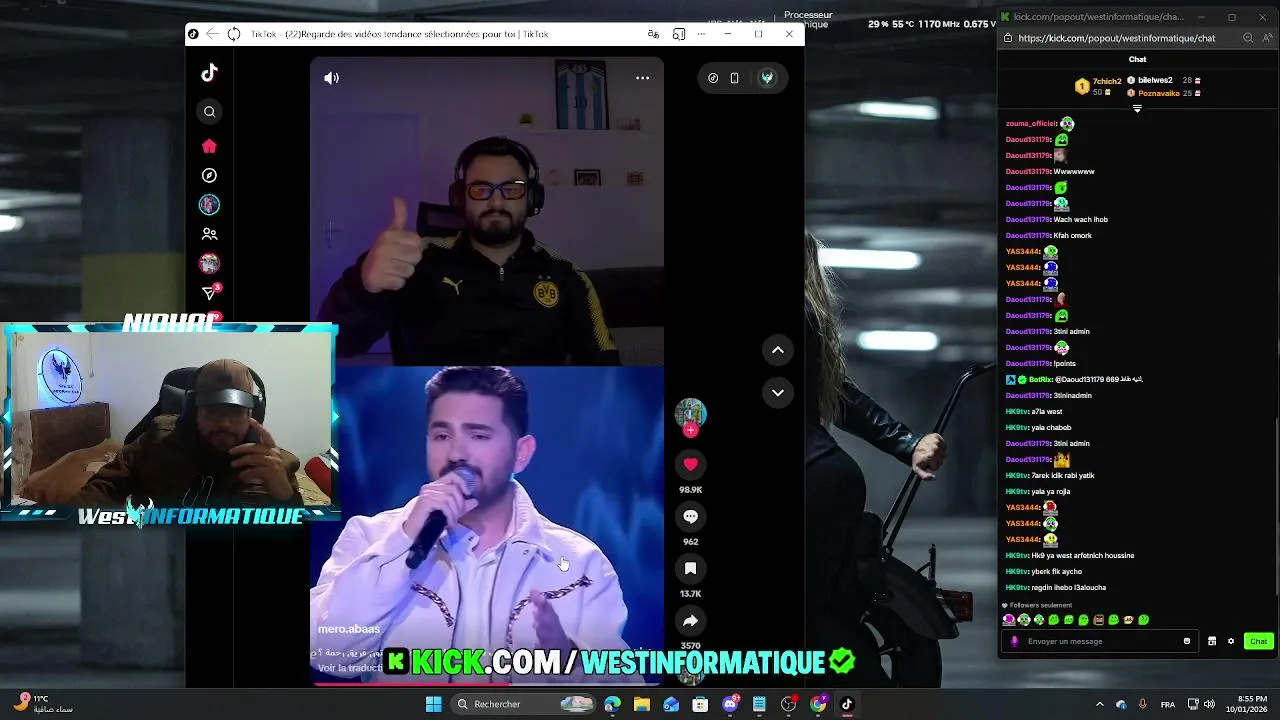
Task: Open Kick chat settings gear
Action: [1231, 641]
